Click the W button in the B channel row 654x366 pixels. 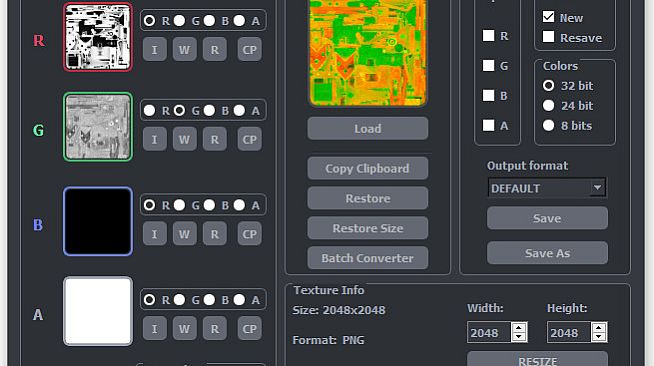pyautogui.click(x=184, y=234)
